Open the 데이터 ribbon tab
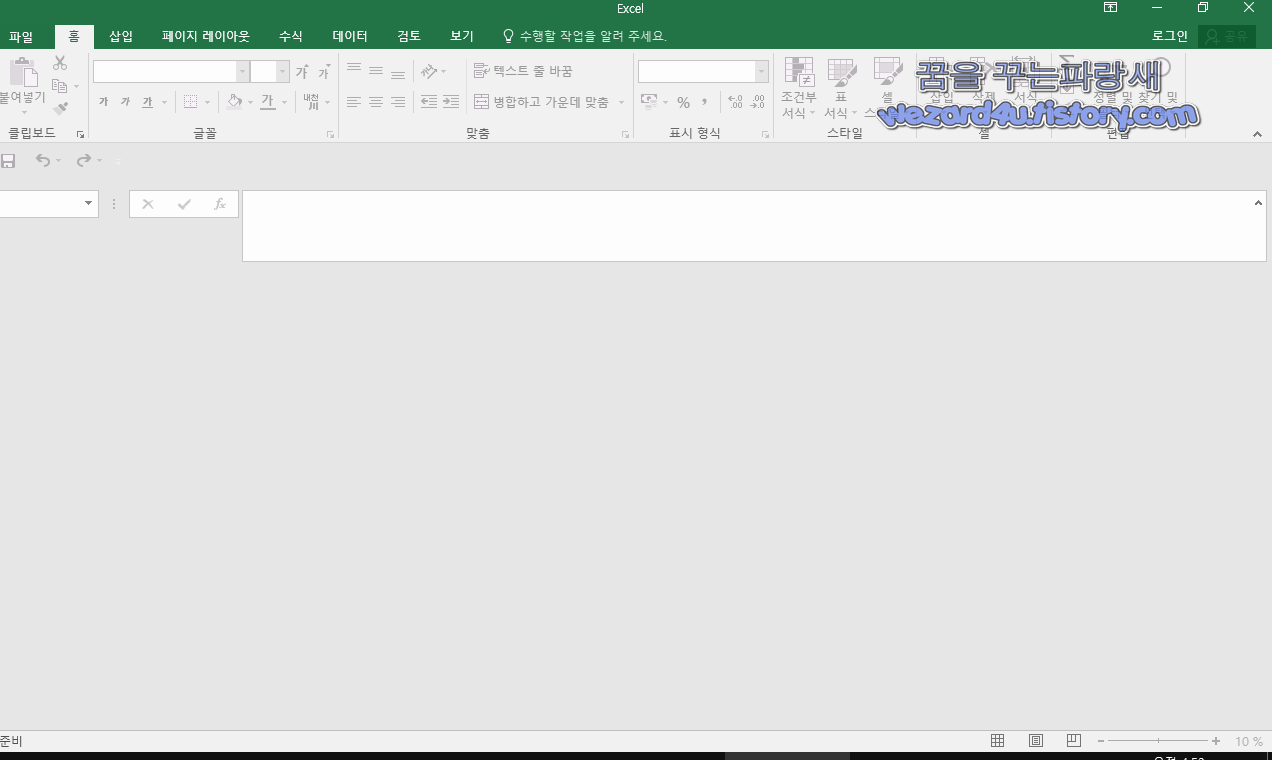 [349, 36]
